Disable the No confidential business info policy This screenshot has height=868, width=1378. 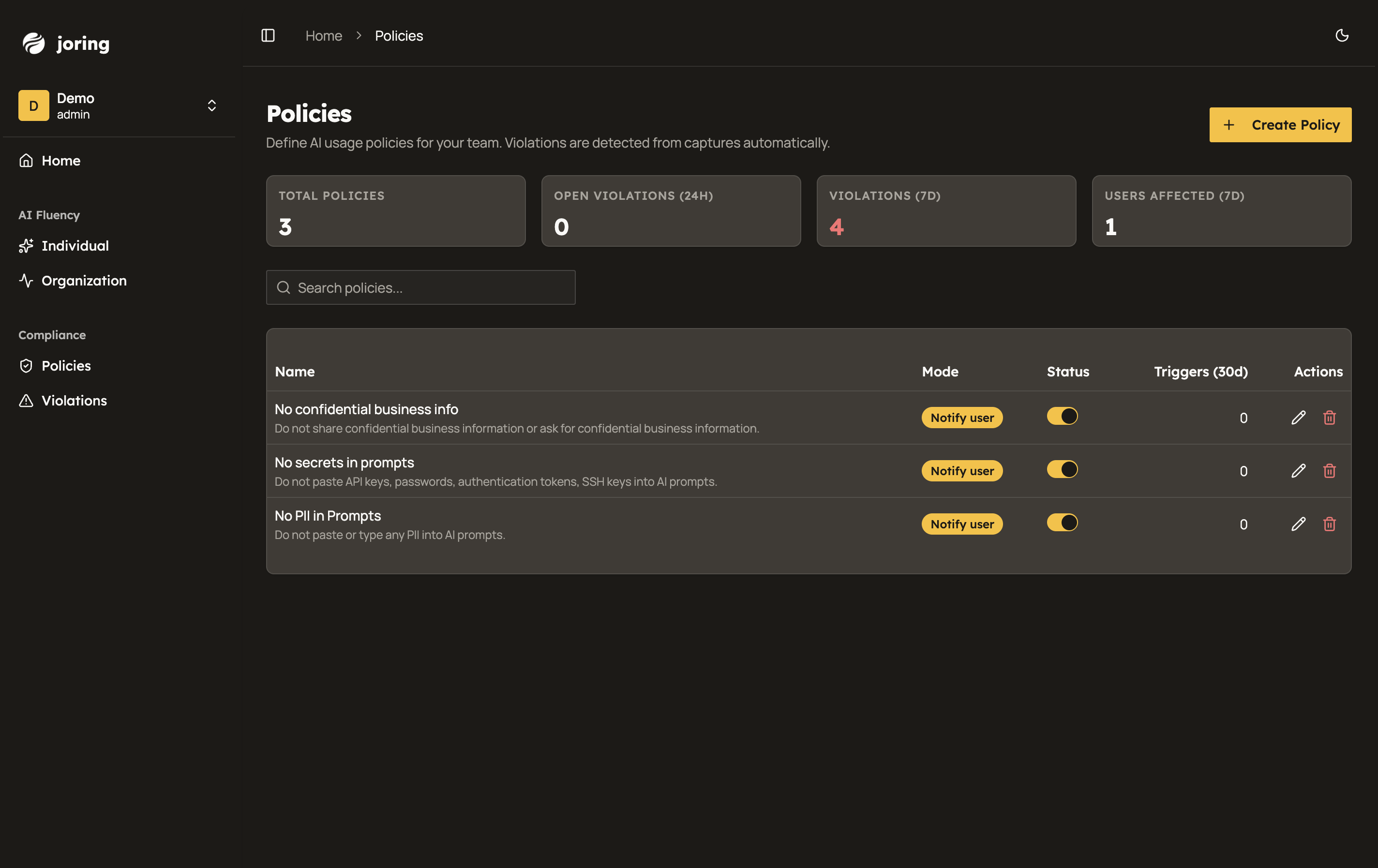point(1062,416)
